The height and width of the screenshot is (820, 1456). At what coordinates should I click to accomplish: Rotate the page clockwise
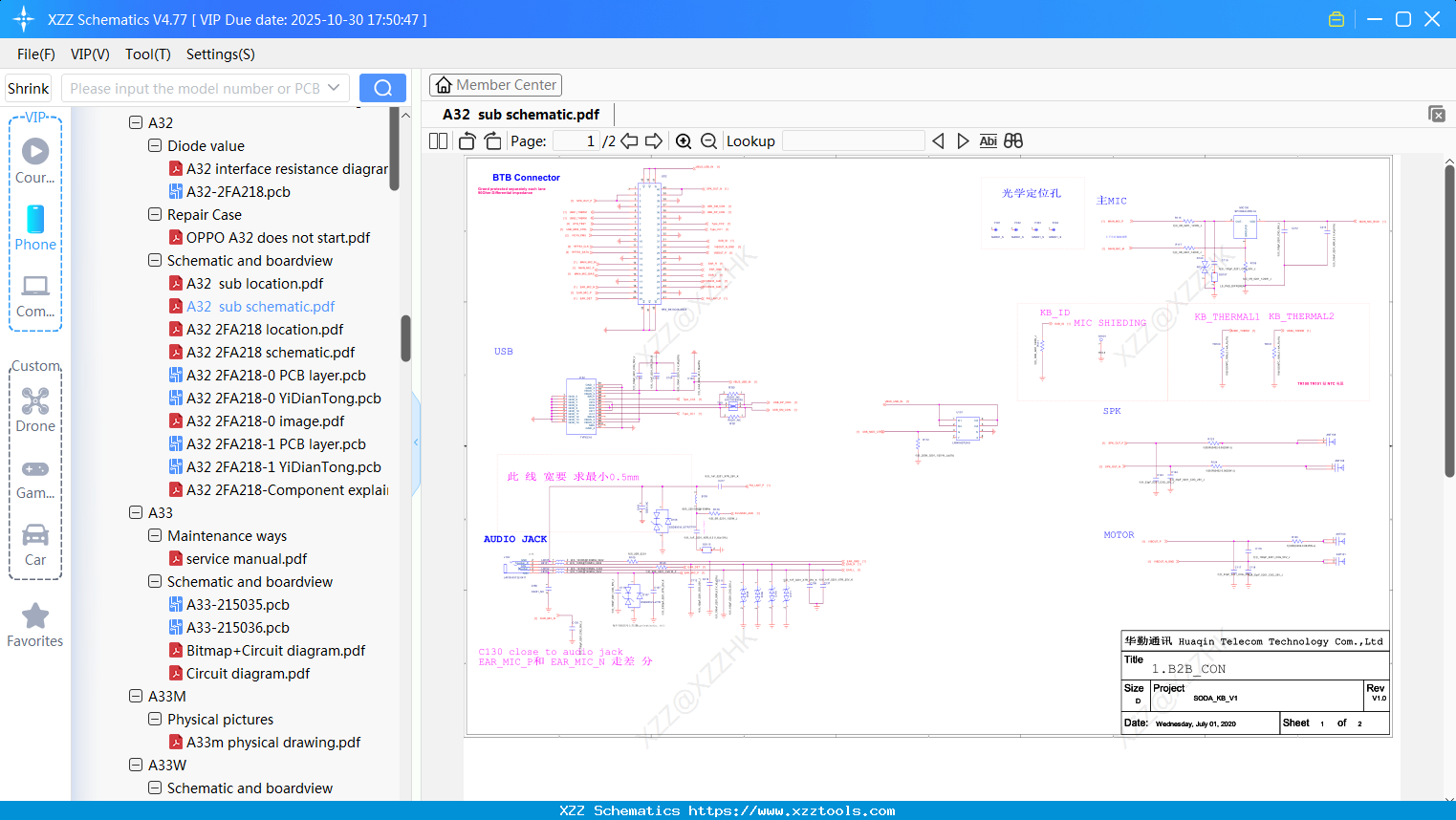[x=492, y=141]
